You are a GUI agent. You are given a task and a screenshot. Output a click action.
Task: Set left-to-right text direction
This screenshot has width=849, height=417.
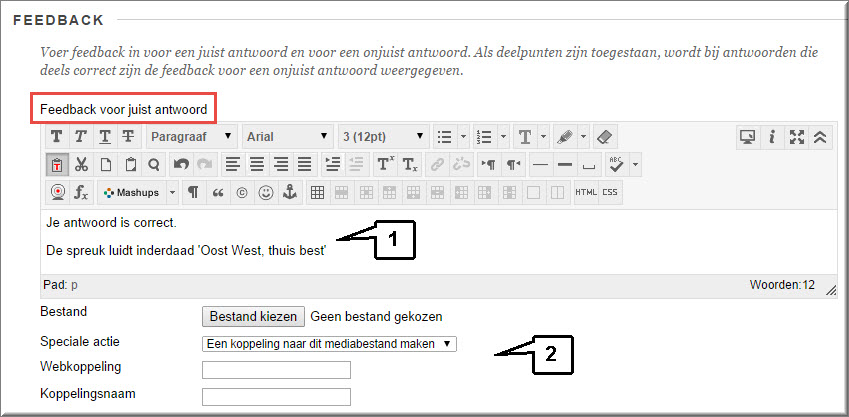pyautogui.click(x=488, y=165)
